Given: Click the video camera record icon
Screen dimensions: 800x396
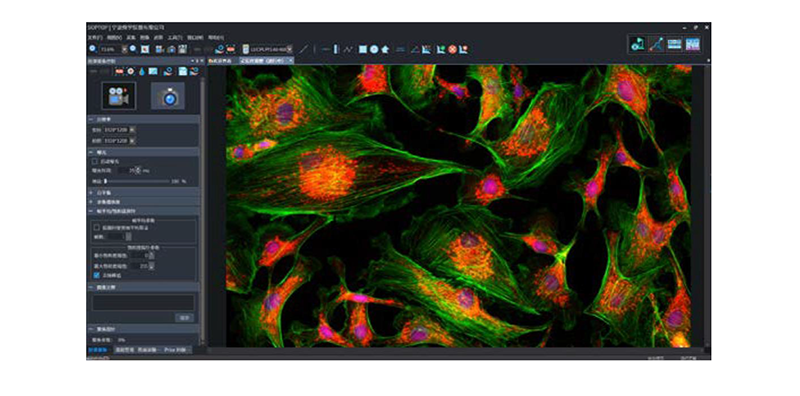Looking at the screenshot, I should click(118, 96).
